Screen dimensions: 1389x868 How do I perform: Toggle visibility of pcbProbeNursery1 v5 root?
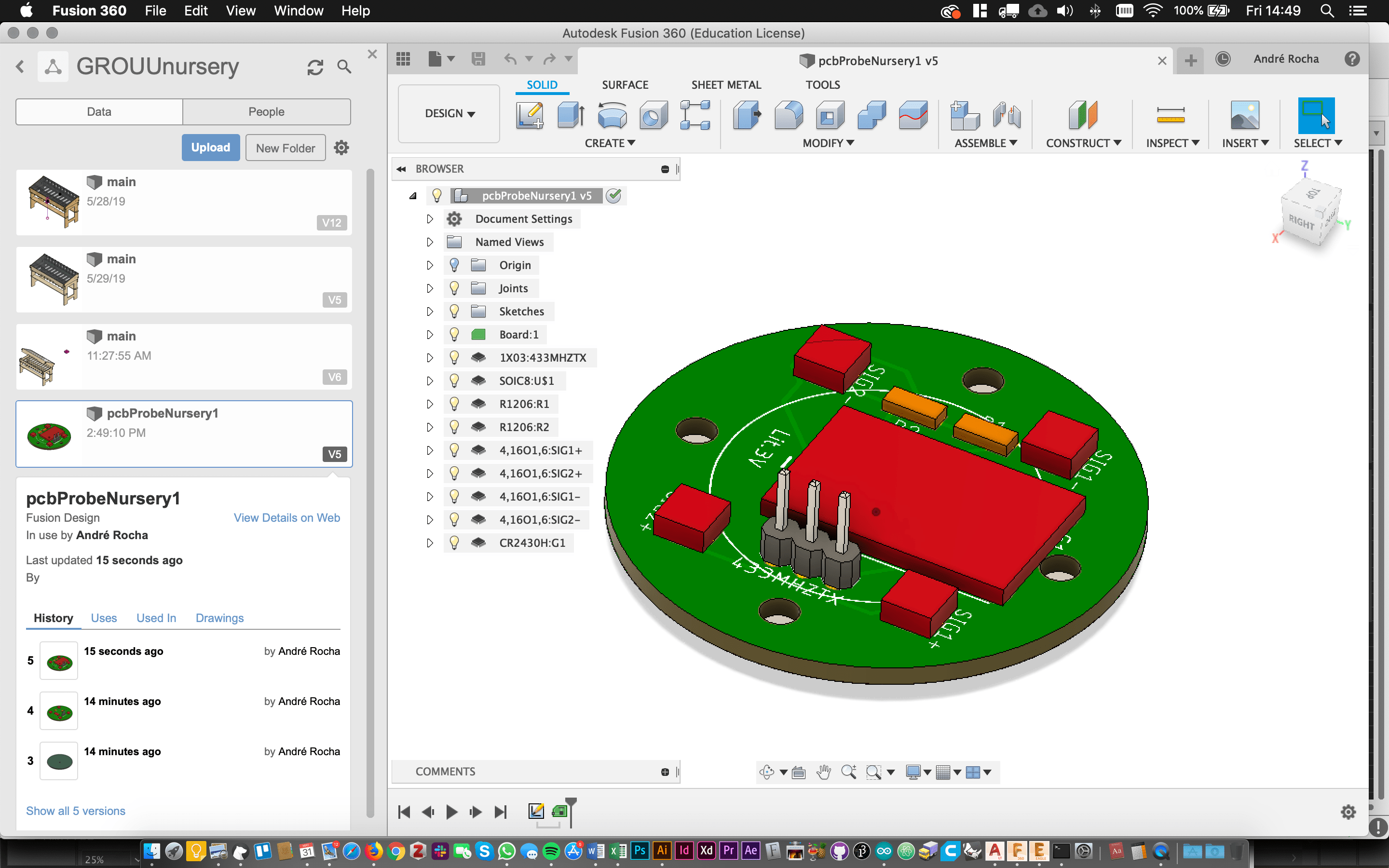pyautogui.click(x=437, y=195)
